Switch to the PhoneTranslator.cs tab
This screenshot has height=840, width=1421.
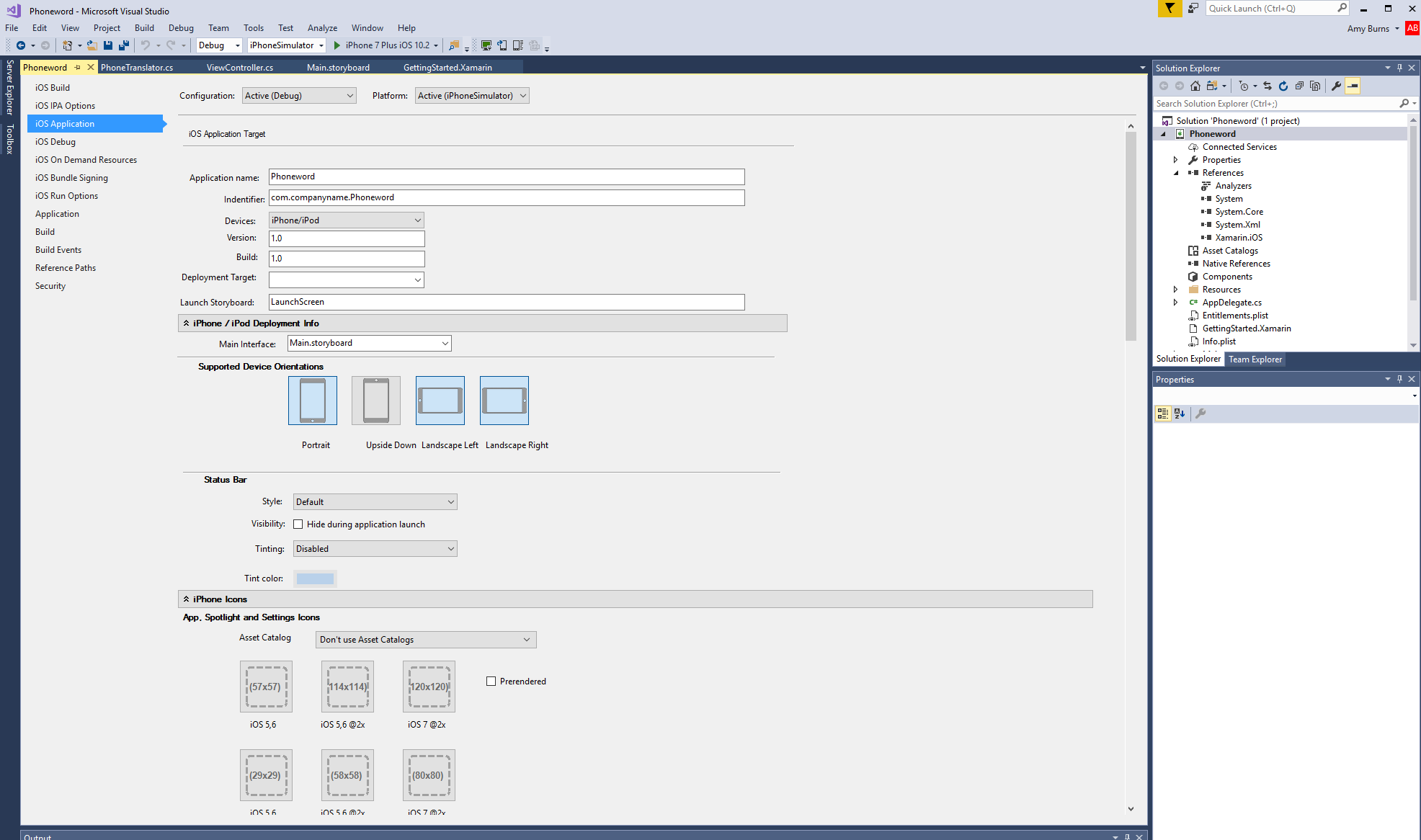pyautogui.click(x=137, y=68)
